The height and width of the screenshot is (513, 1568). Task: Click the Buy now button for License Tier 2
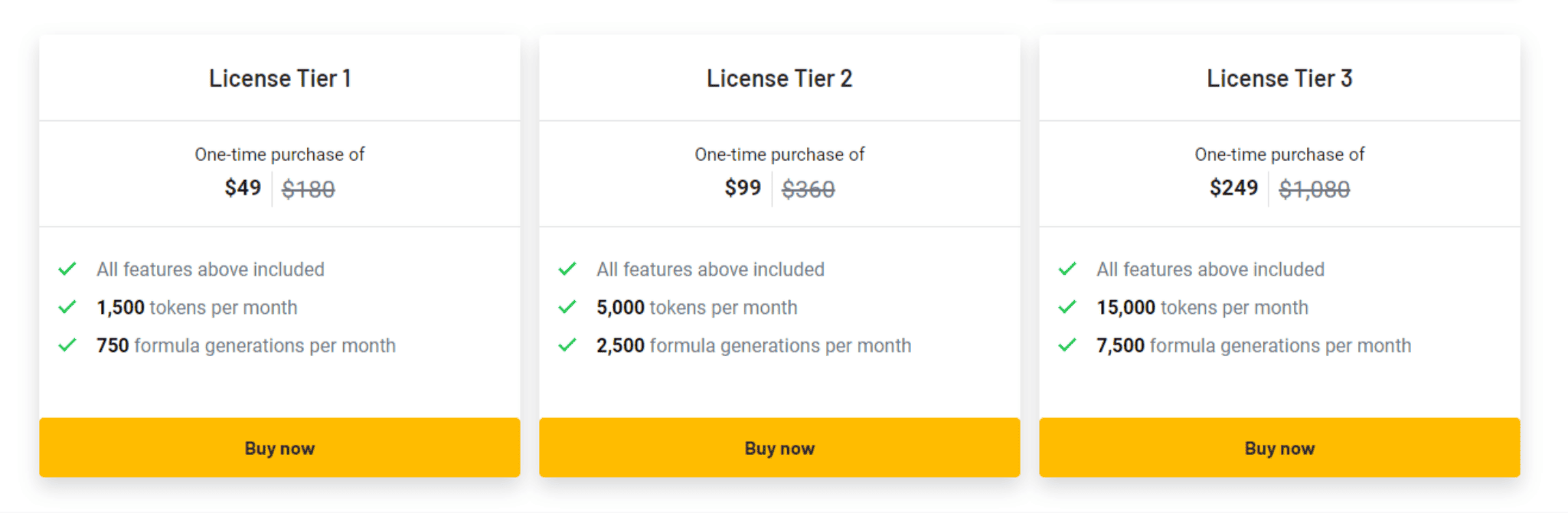coord(779,448)
